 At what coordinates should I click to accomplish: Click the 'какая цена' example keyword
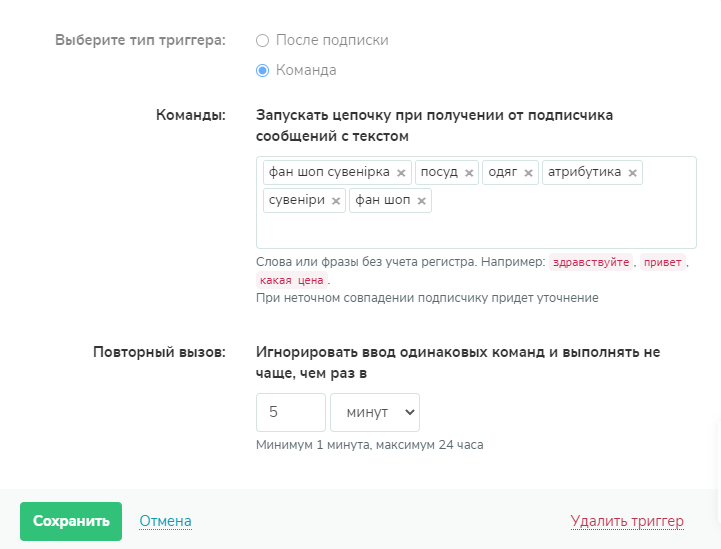tap(292, 280)
